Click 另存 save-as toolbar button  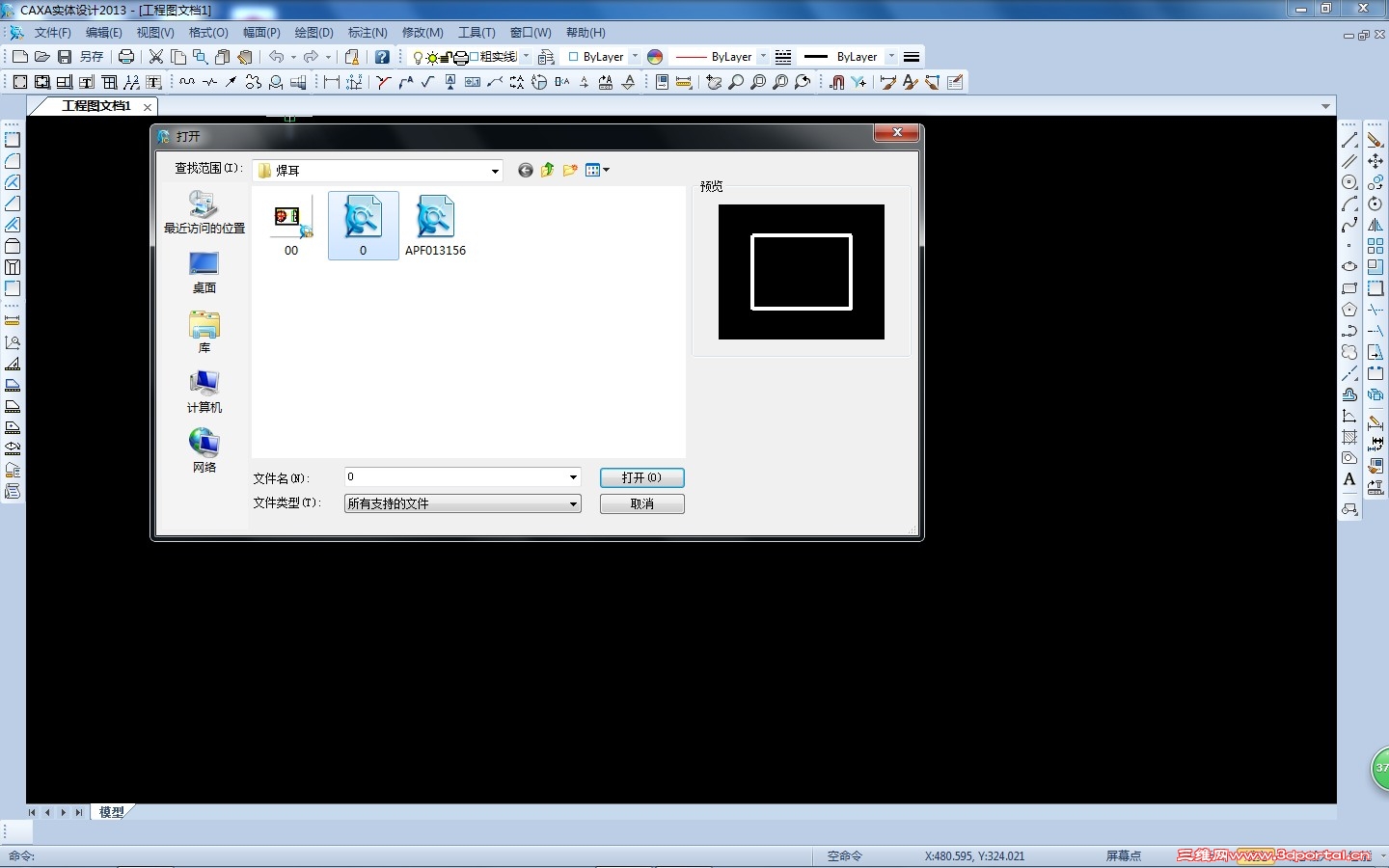92,57
